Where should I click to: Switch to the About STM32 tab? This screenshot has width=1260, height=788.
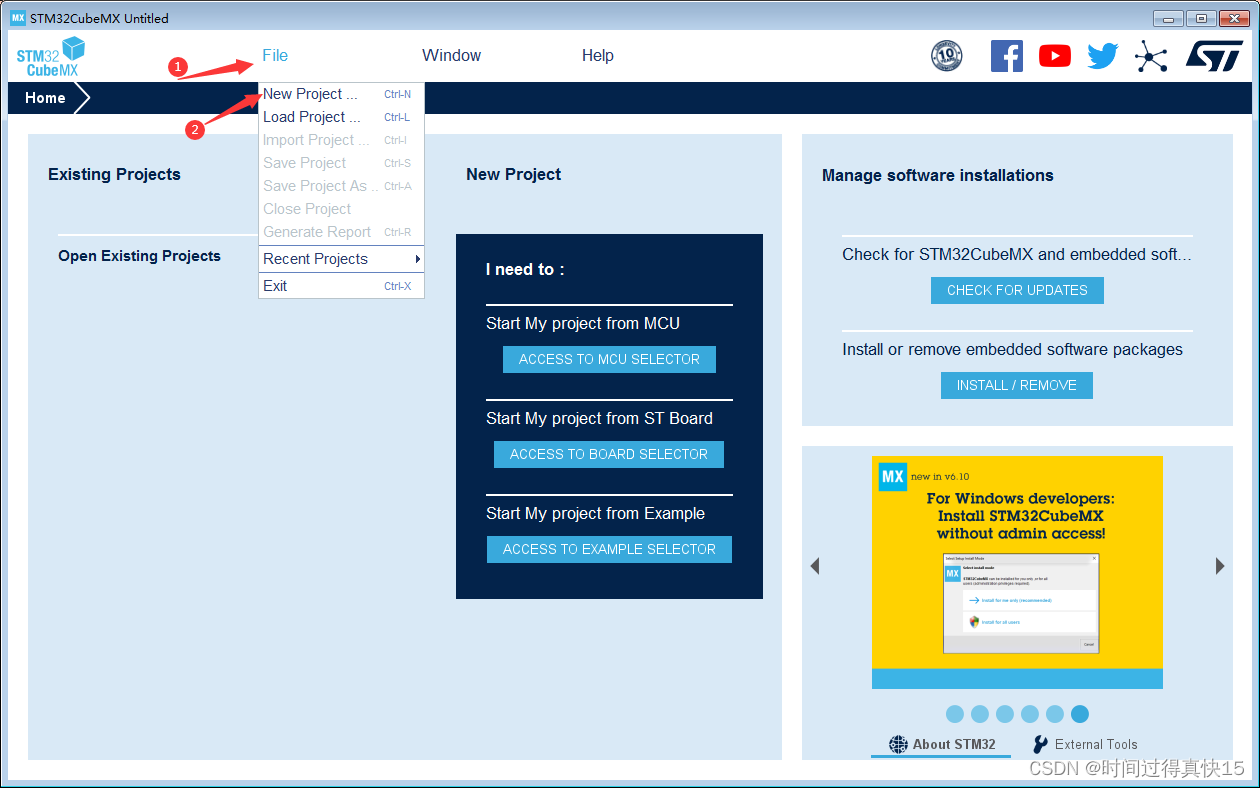941,745
